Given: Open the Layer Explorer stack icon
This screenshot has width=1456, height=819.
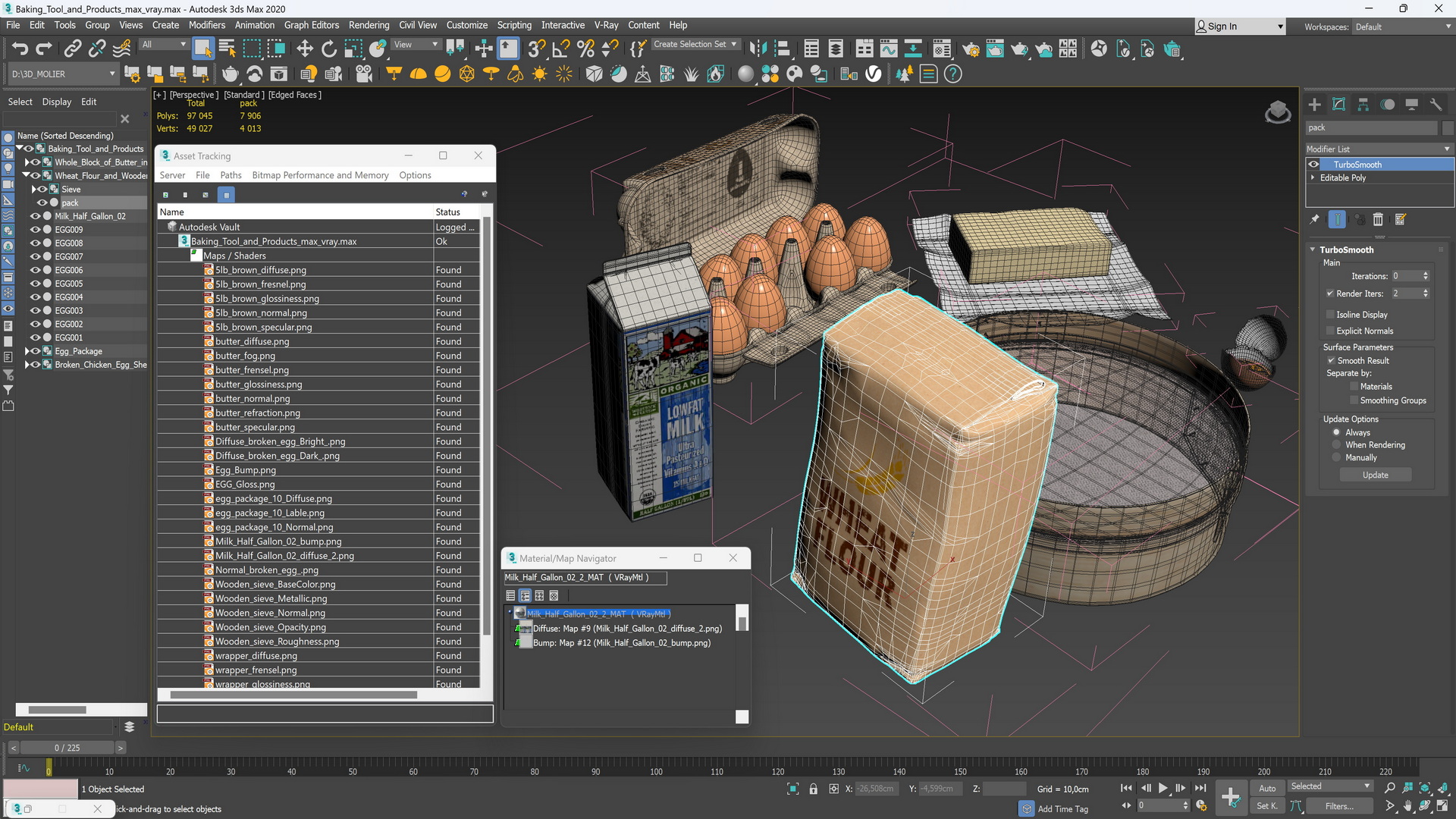Looking at the screenshot, I should 130,726.
